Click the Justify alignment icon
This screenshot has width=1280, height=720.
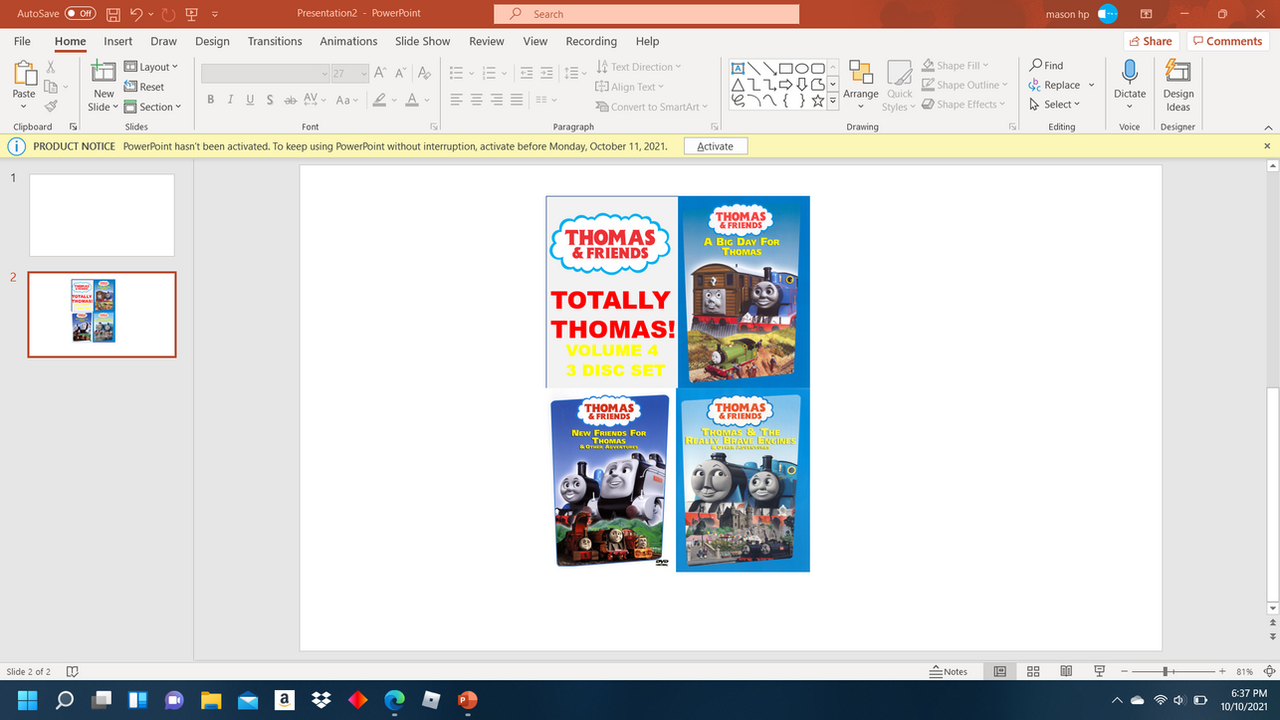(516, 100)
